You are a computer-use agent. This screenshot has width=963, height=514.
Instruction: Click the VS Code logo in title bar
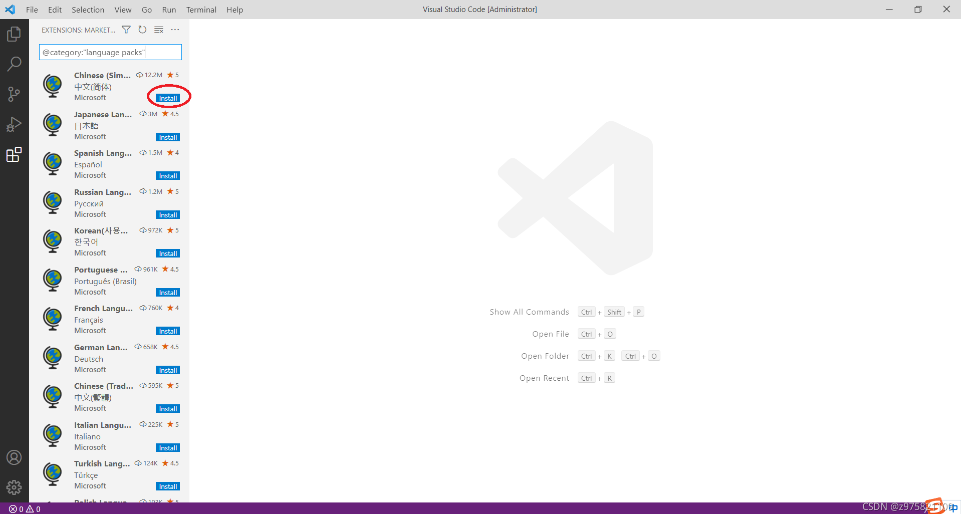coord(10,9)
